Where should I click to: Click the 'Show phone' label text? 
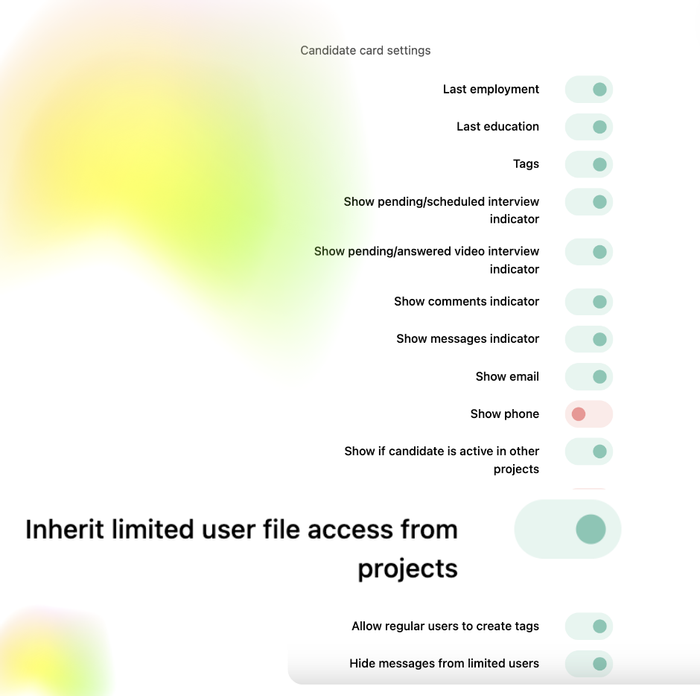tap(504, 414)
